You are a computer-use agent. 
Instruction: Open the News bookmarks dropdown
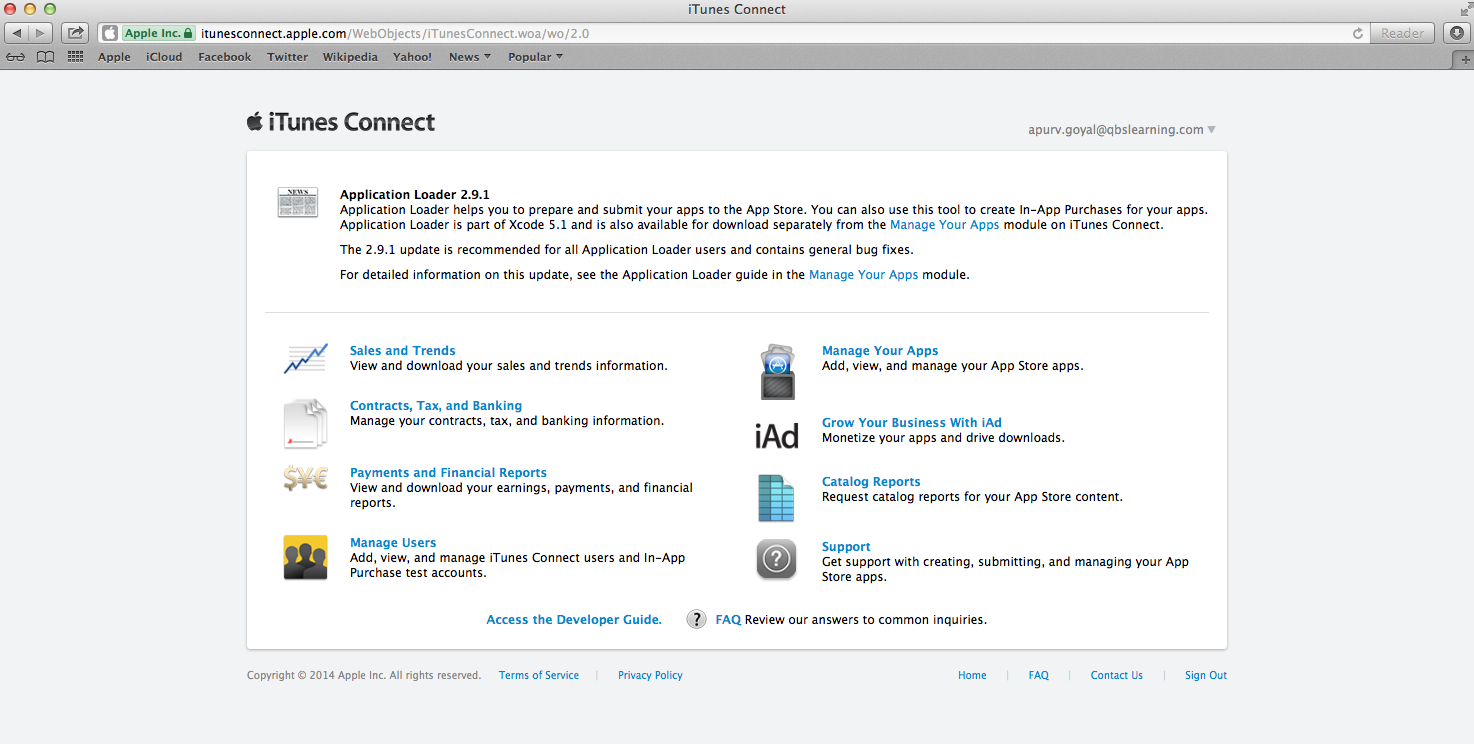(x=470, y=57)
